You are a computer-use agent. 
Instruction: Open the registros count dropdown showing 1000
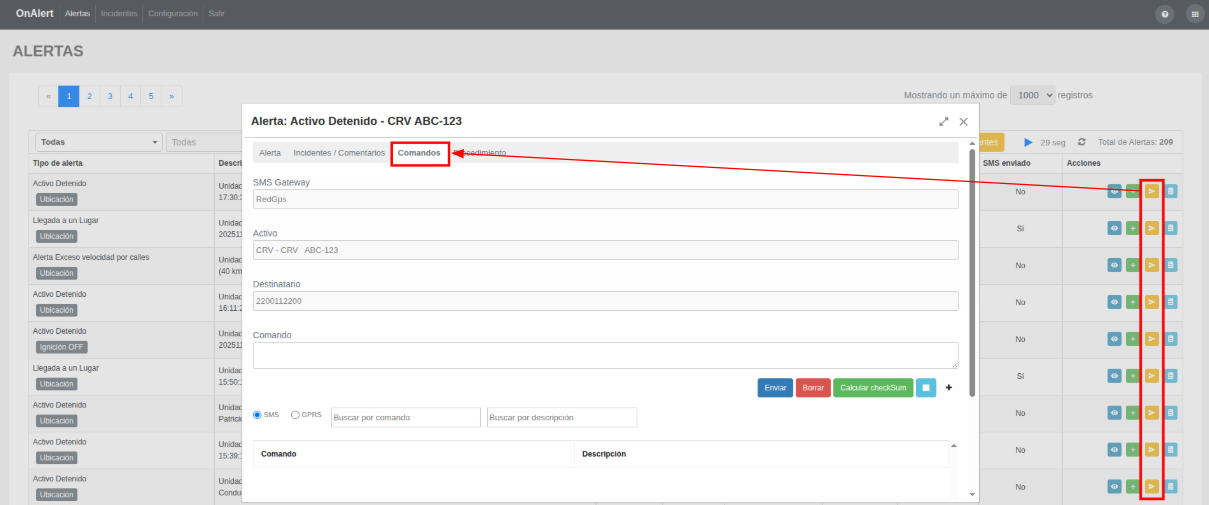[x=1033, y=95]
